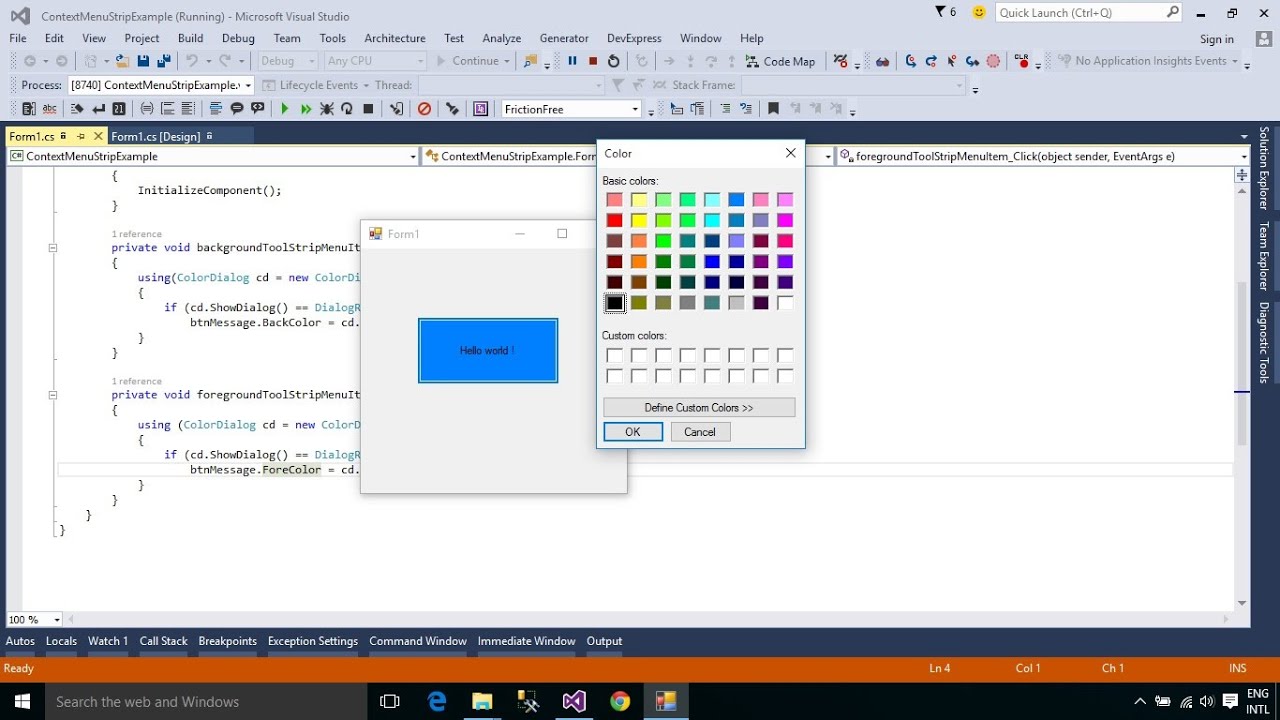
Task: Restart the debug session icon
Action: 614,61
